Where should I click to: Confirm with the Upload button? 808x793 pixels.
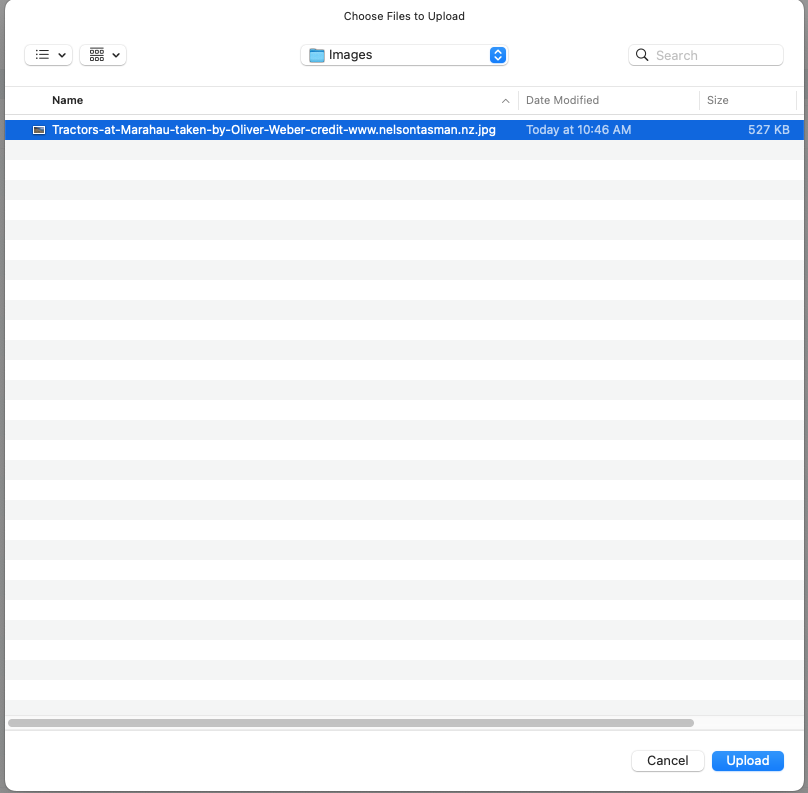tap(748, 761)
